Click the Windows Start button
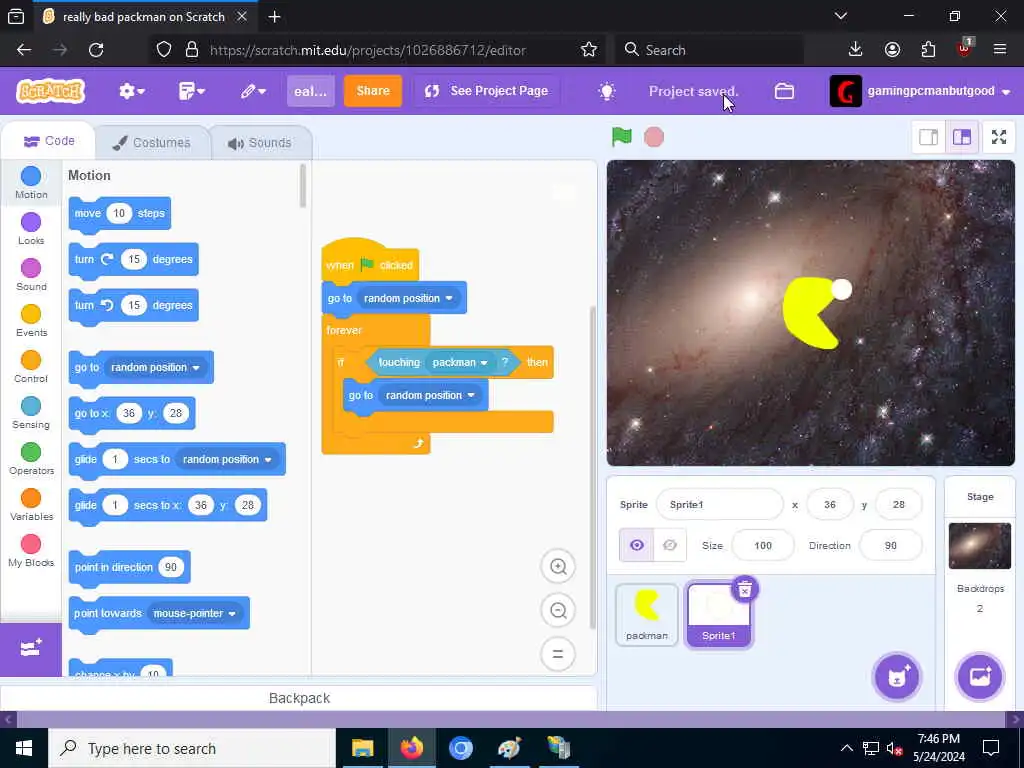 [x=24, y=748]
